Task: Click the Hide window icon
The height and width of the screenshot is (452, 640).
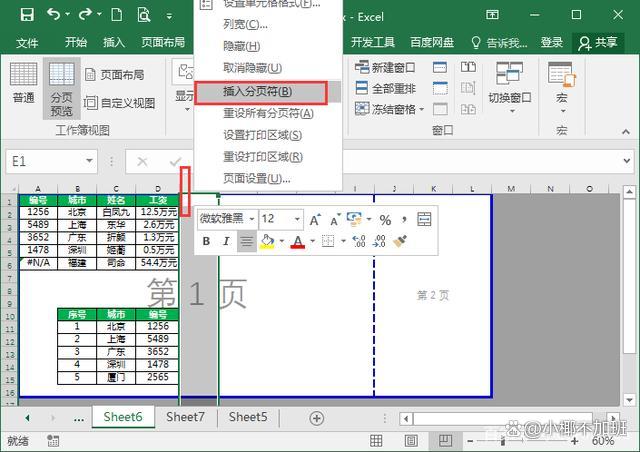Action: pyautogui.click(x=440, y=88)
